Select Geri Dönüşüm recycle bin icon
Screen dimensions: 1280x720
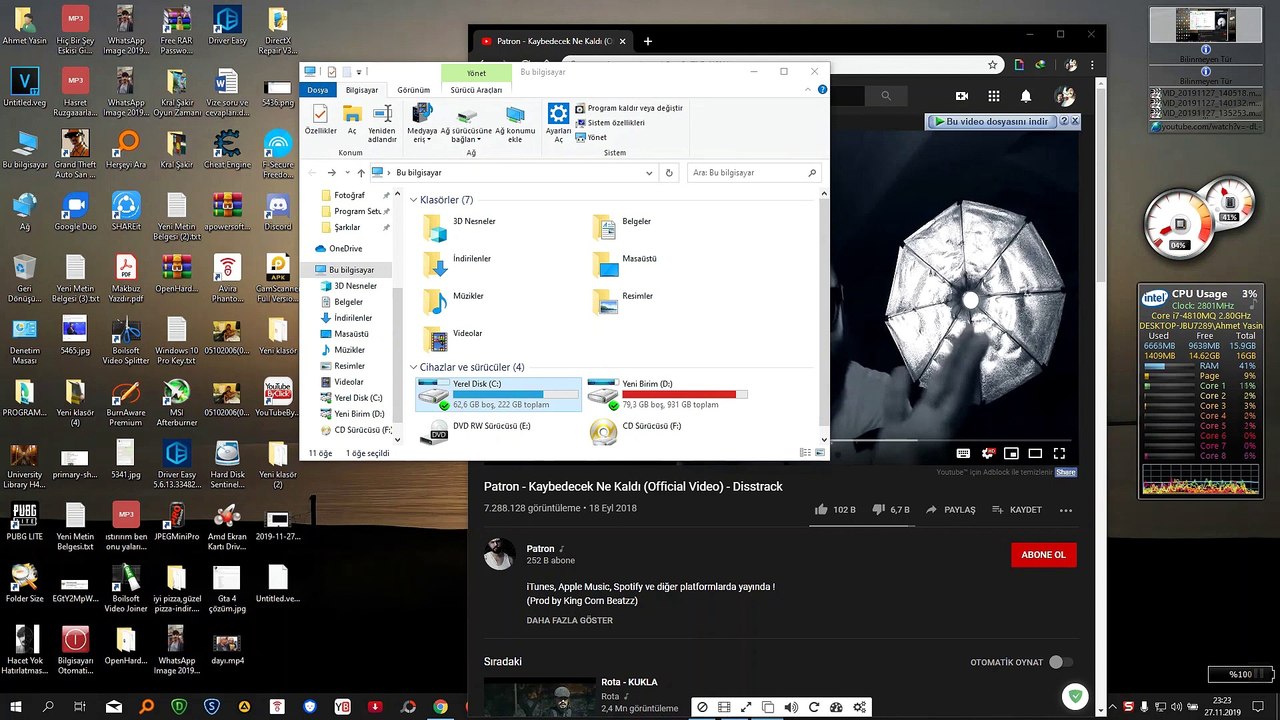[24, 279]
